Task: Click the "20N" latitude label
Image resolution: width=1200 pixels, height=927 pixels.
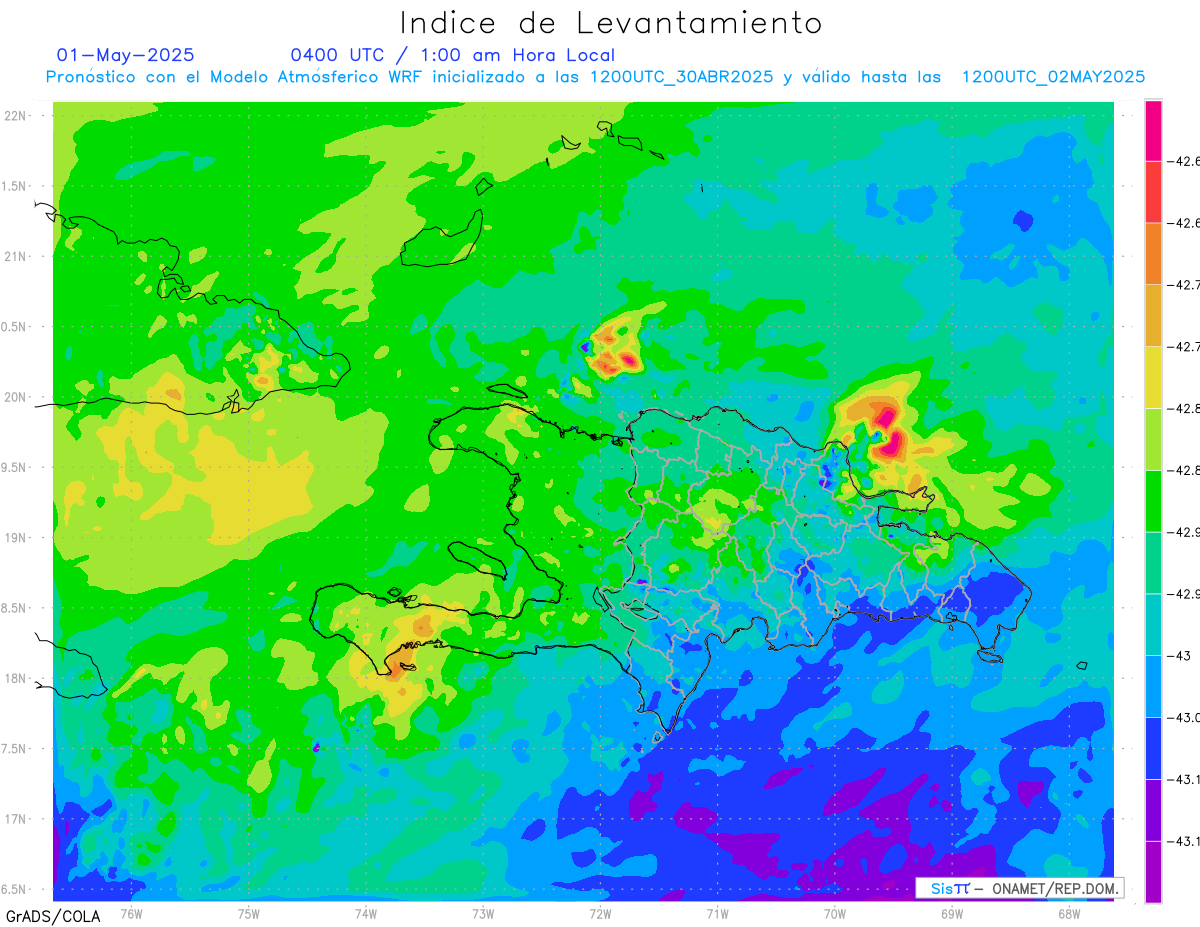Action: (x=16, y=397)
